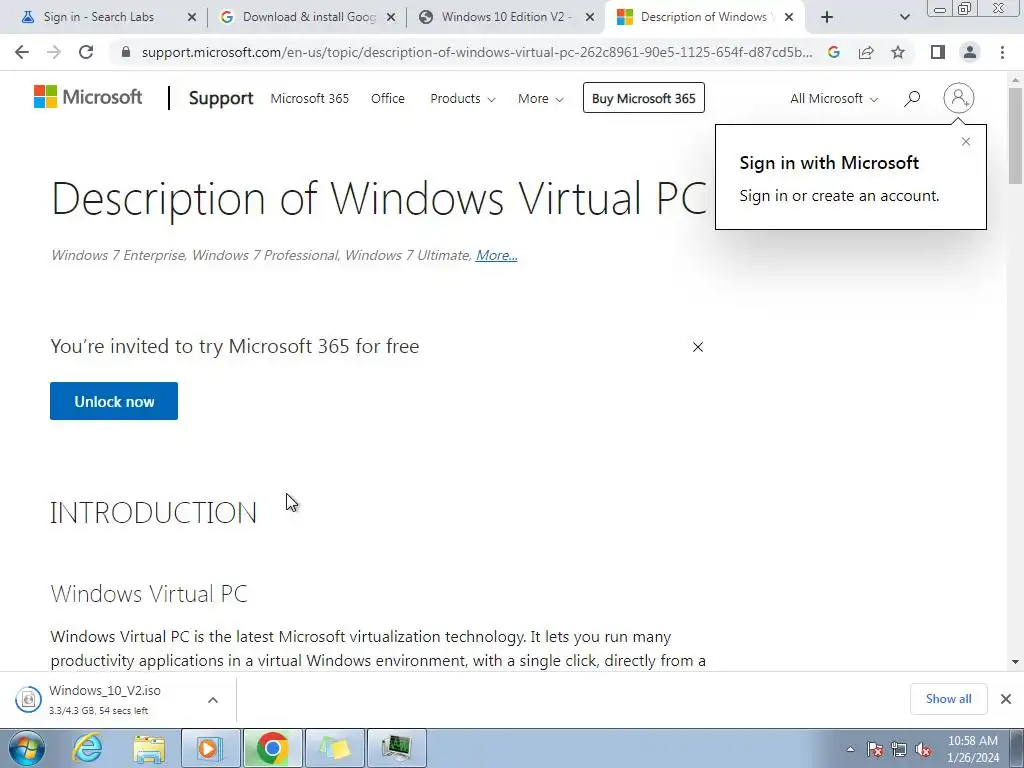The height and width of the screenshot is (768, 1024).
Task: Open Microsoft 365 nav link
Action: (x=310, y=99)
